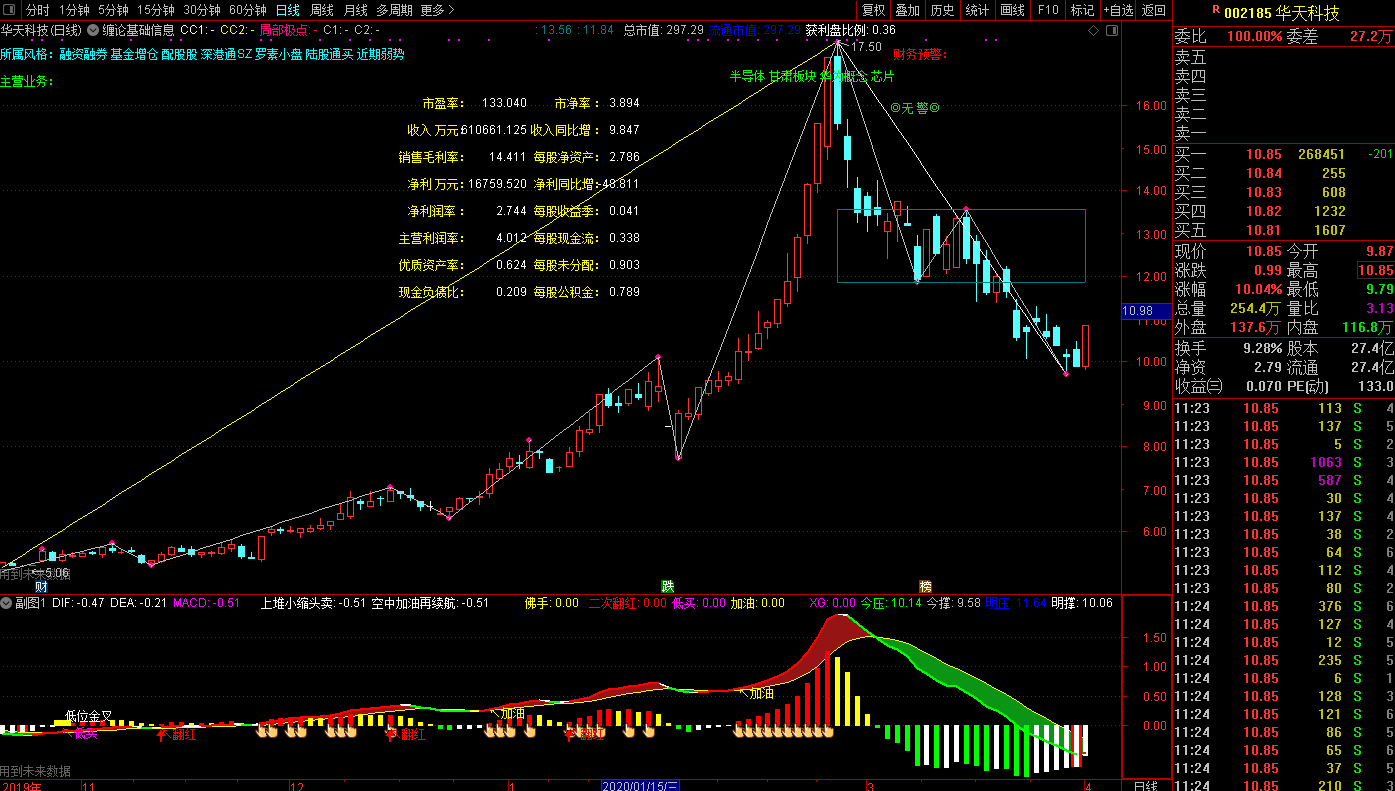This screenshot has width=1395, height=791.
Task: Click the 财 marker under the price chart
Action: [x=41, y=586]
